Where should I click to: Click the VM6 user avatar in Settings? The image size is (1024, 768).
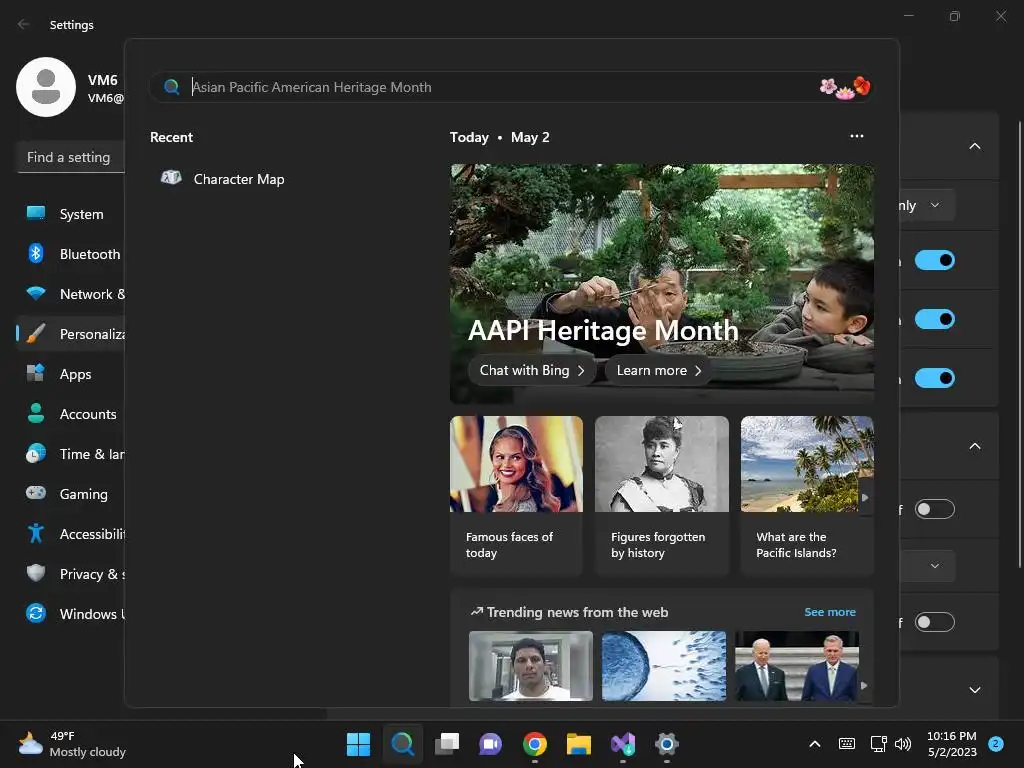[46, 87]
